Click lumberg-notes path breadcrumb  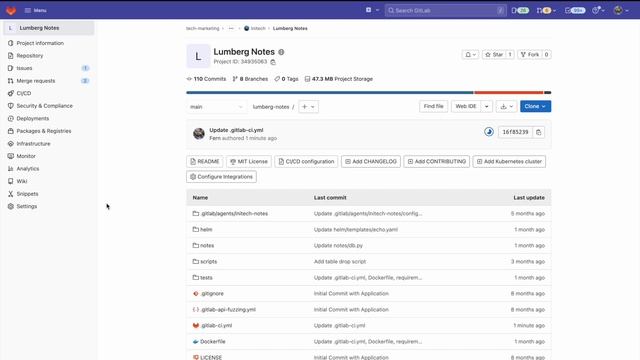[x=271, y=107]
